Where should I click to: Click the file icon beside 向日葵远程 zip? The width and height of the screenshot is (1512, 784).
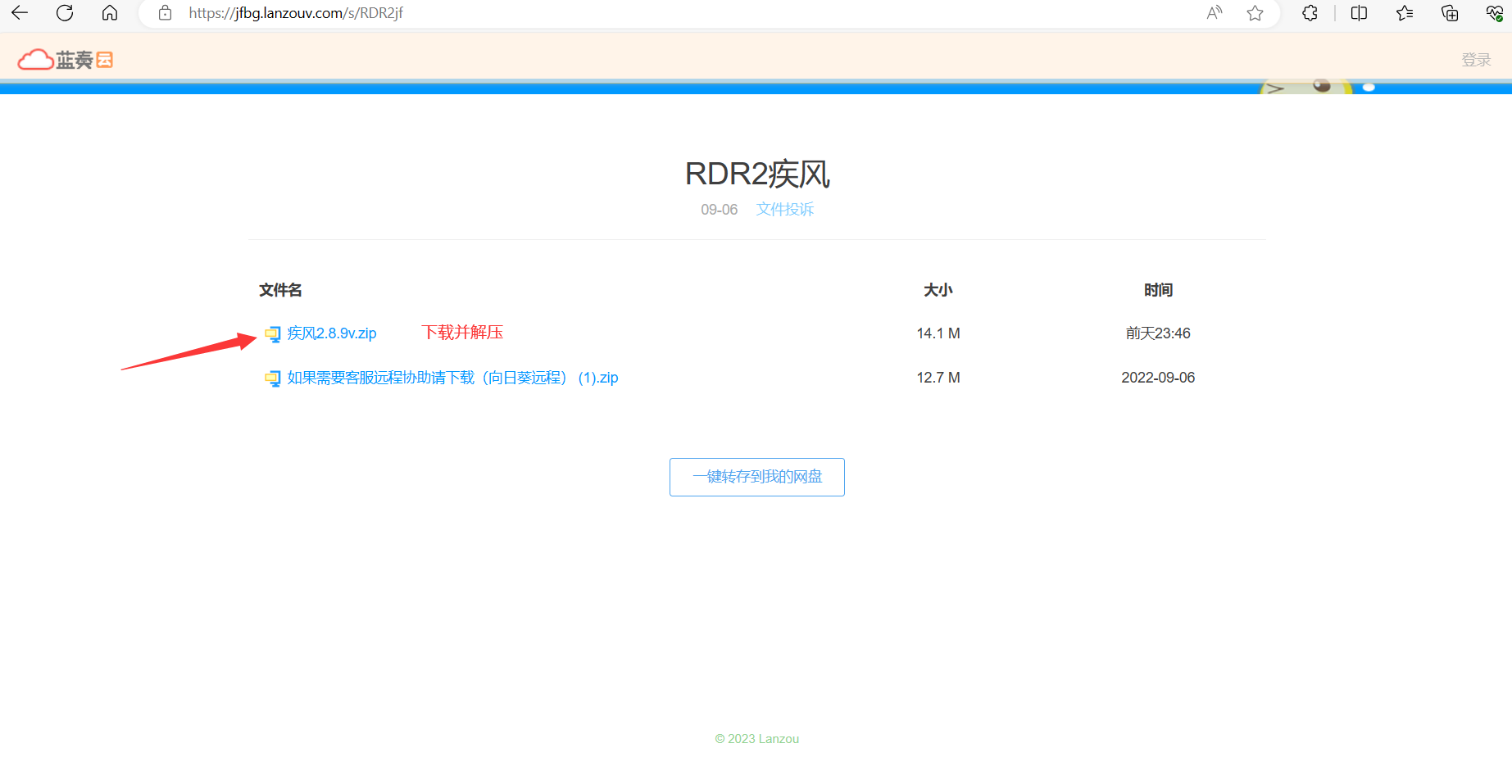pos(272,378)
